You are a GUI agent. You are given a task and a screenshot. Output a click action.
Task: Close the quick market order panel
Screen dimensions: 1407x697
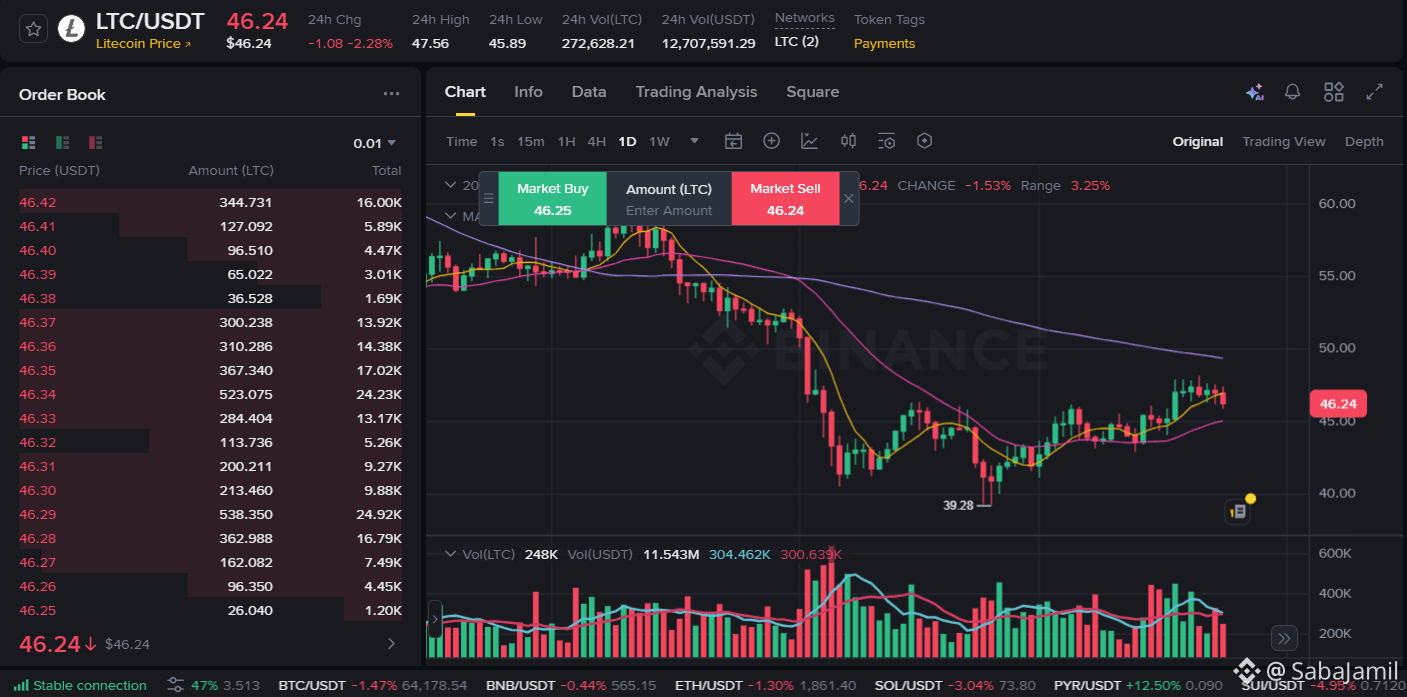(x=849, y=198)
